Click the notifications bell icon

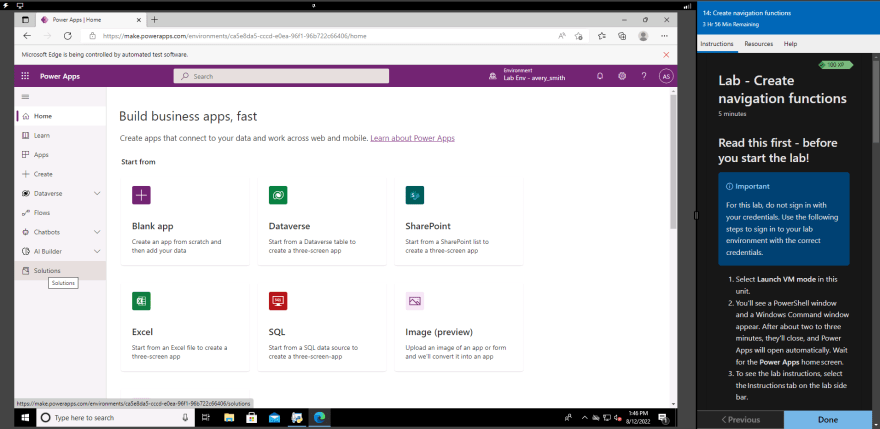click(600, 76)
